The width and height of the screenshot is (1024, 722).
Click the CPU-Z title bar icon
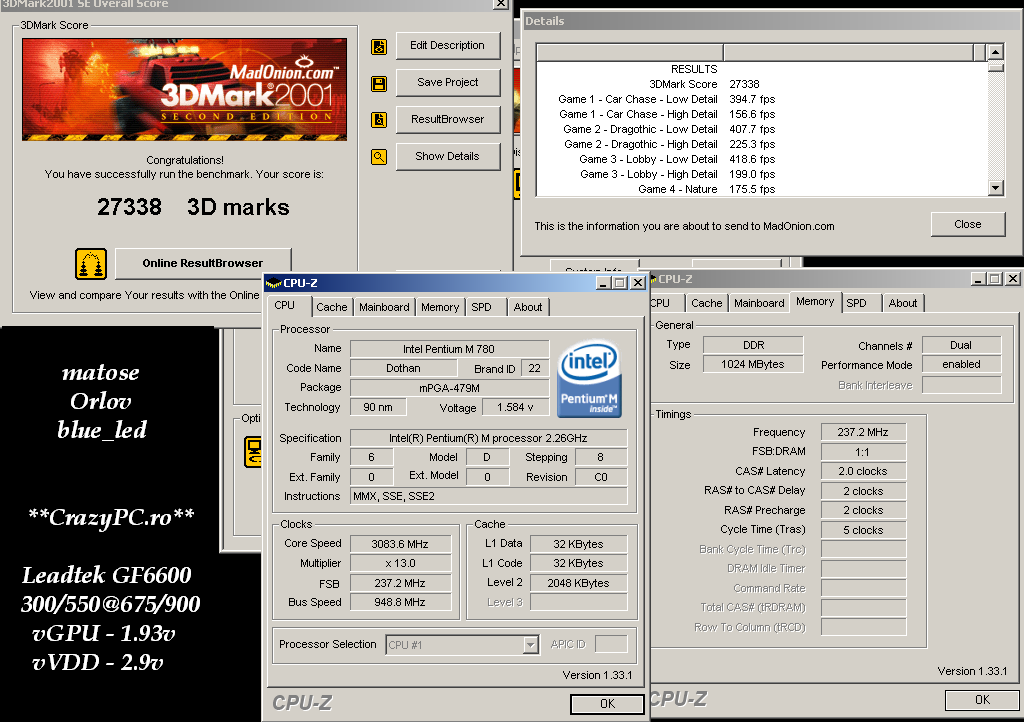pos(274,283)
